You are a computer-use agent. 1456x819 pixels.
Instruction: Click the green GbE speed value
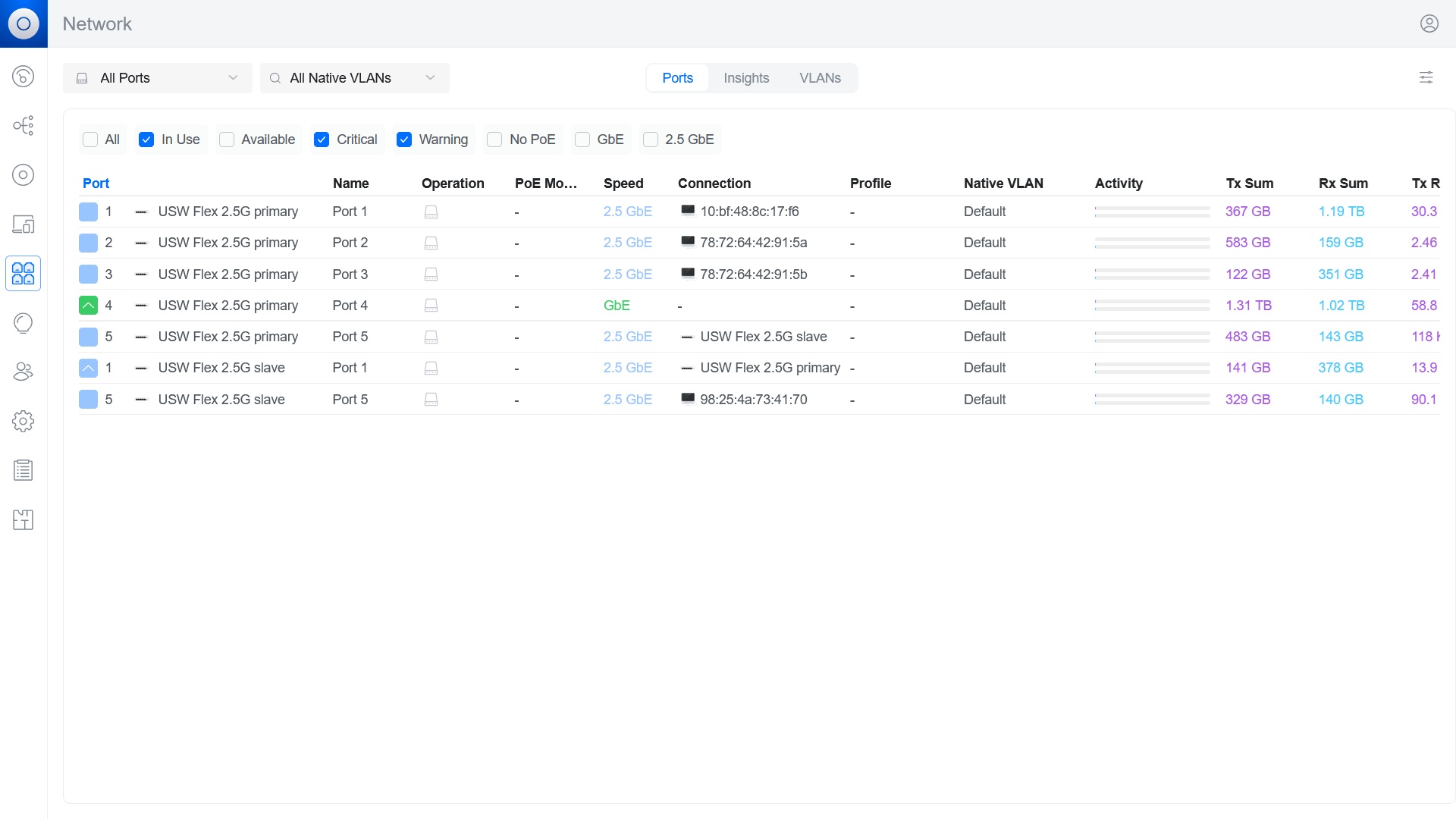tap(617, 305)
